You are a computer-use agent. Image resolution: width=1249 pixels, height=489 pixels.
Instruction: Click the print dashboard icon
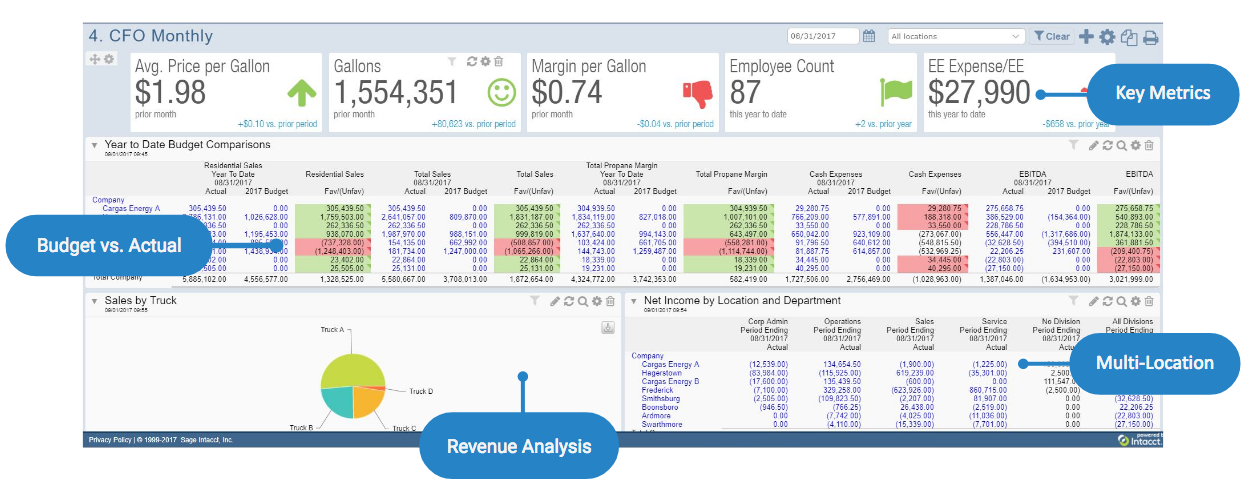tap(1151, 37)
